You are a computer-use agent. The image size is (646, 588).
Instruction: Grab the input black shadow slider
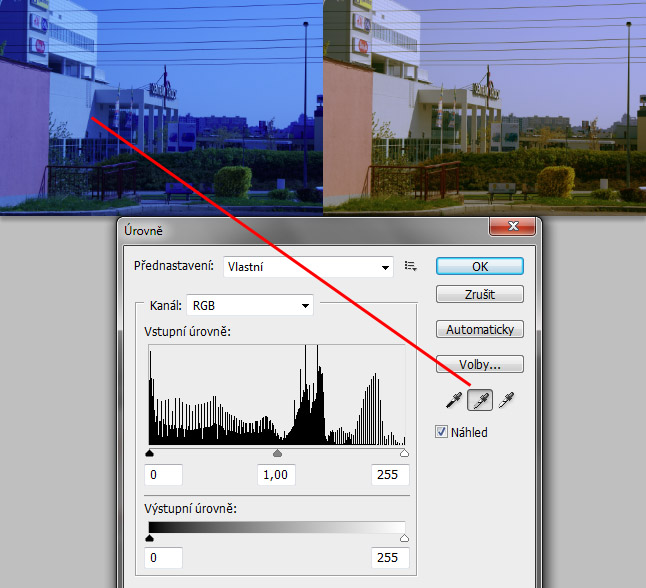tap(150, 453)
